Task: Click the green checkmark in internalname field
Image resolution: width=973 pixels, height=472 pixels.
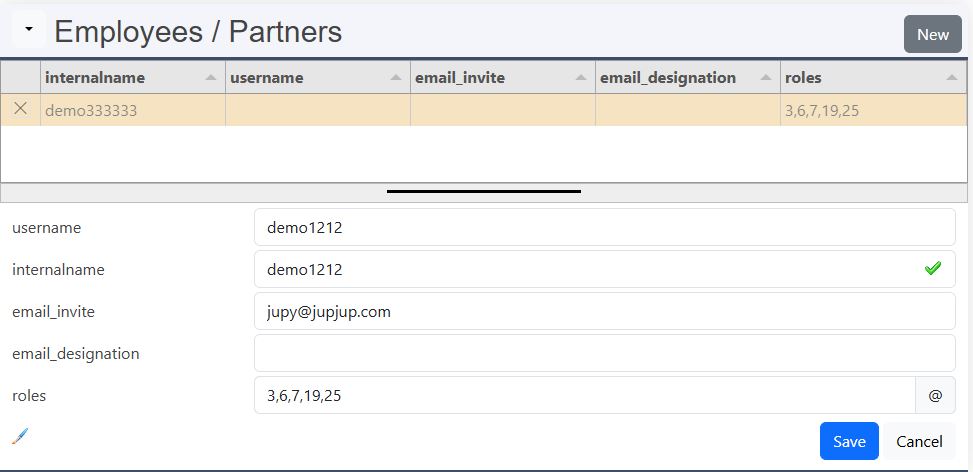Action: click(932, 269)
